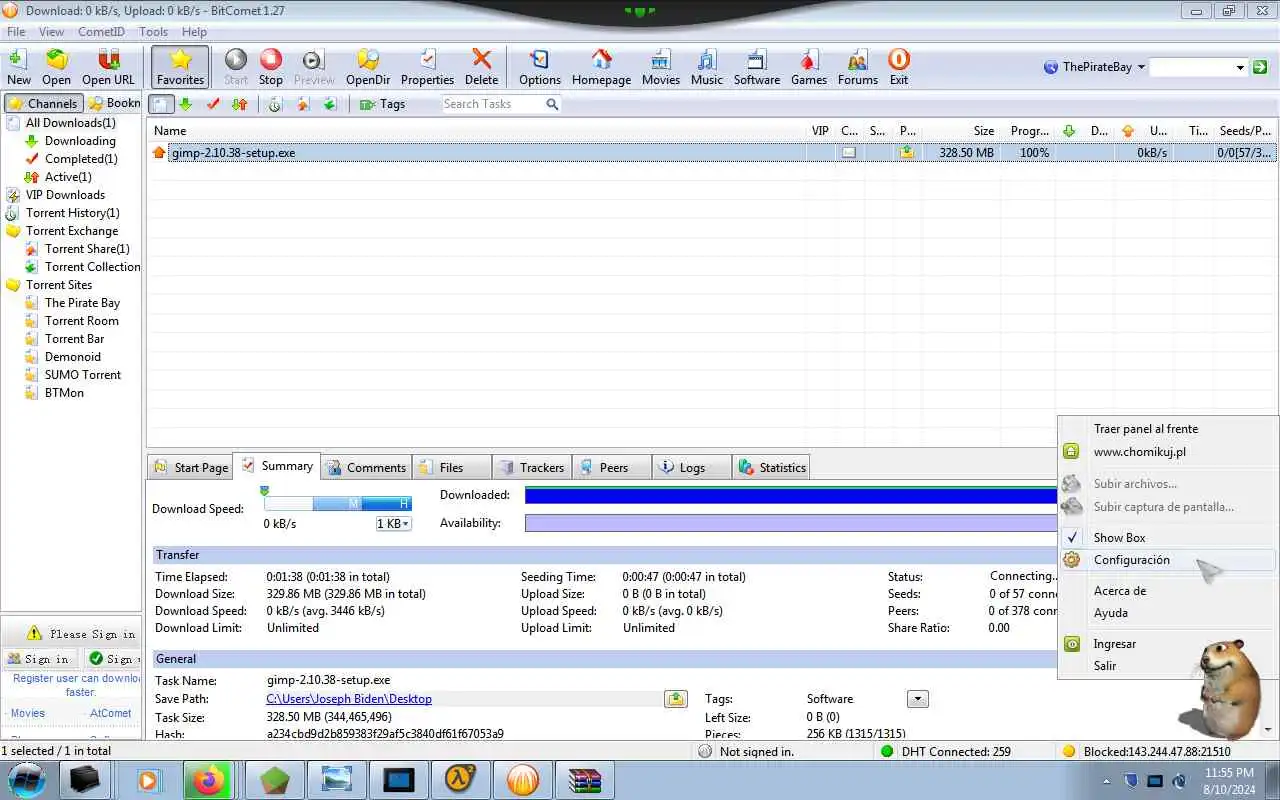1280x800 pixels.
Task: Click the Exit toolbar icon
Action: (899, 68)
